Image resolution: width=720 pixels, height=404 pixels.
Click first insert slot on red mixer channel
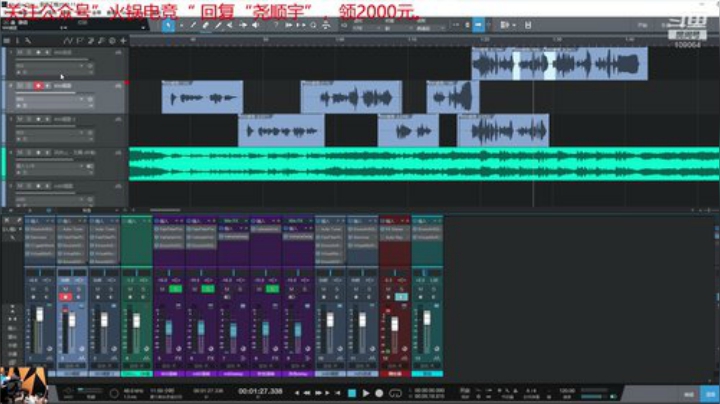click(x=394, y=229)
